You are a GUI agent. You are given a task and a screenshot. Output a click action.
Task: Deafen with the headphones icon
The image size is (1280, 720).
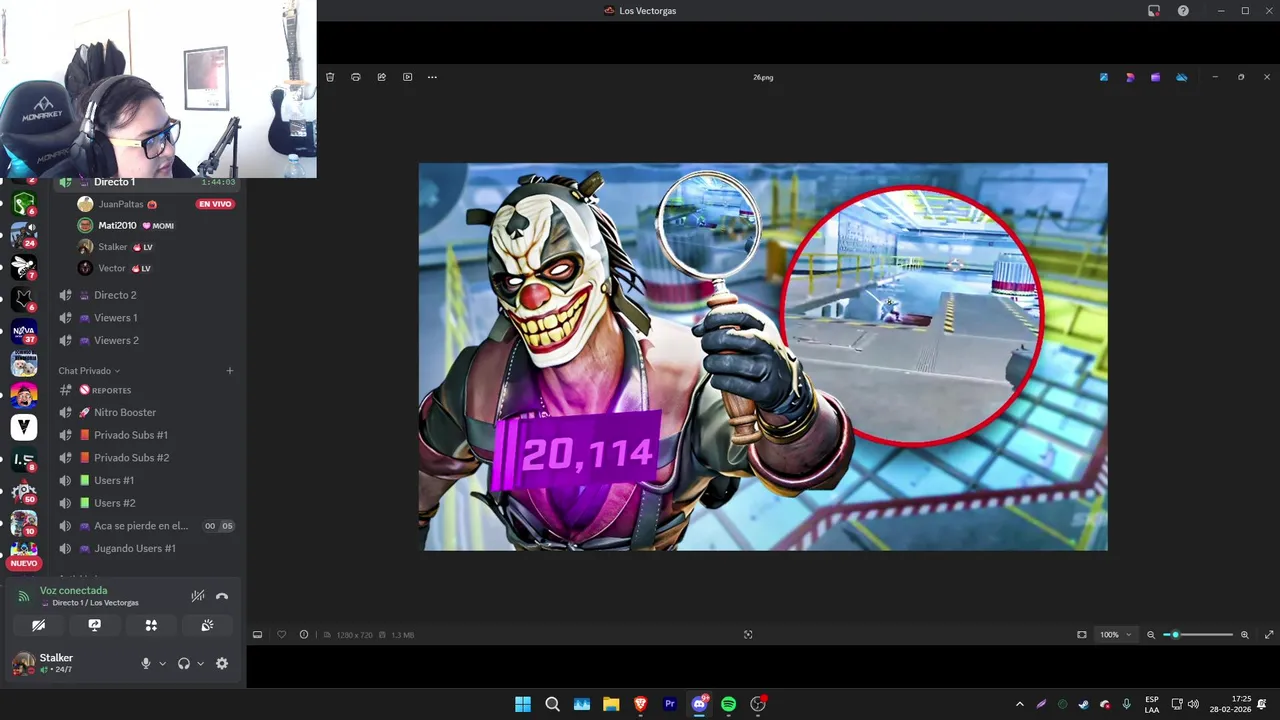pyautogui.click(x=184, y=663)
